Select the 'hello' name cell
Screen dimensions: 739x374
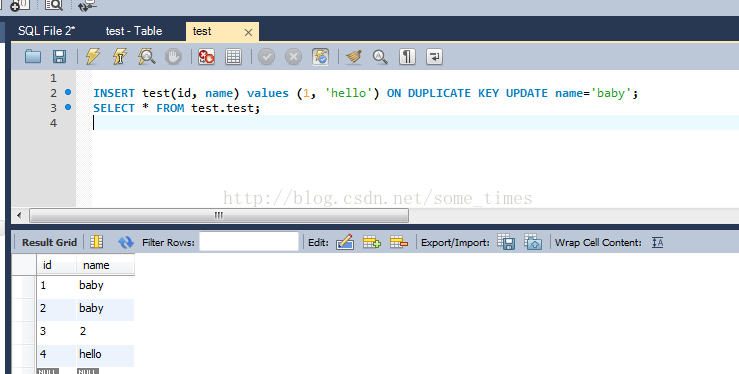click(106, 354)
